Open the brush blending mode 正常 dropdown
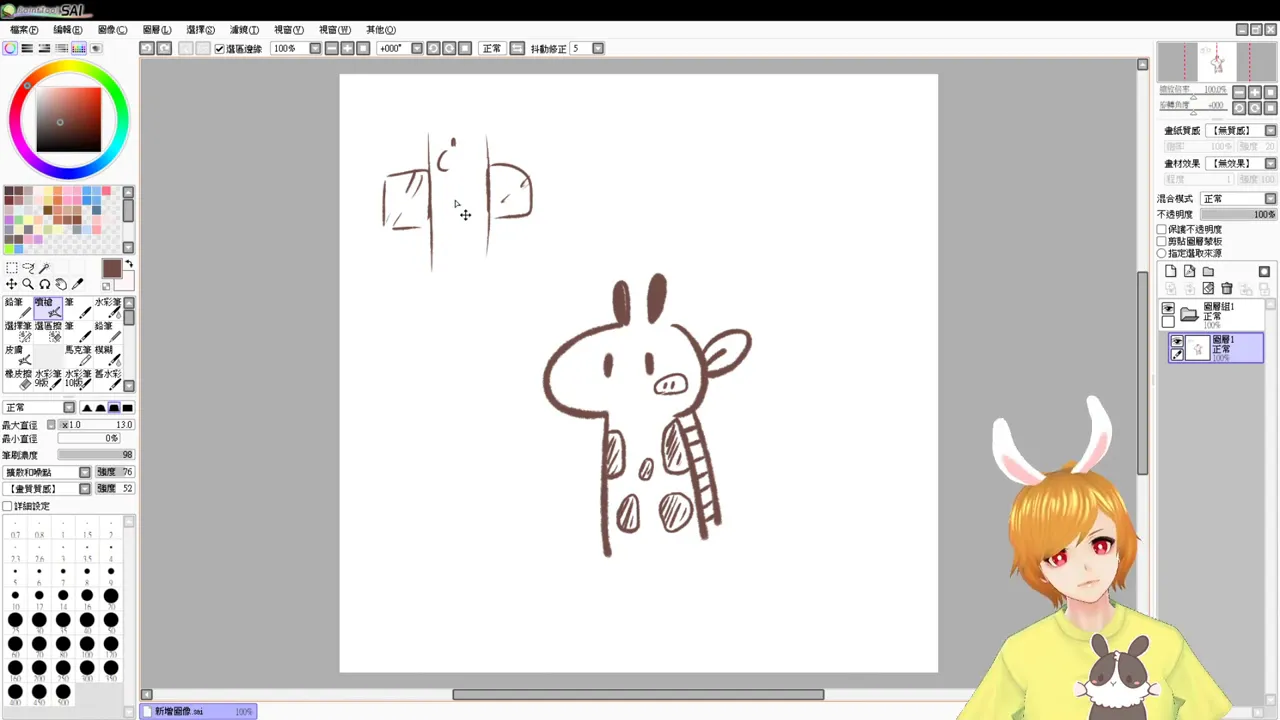The image size is (1280, 720). click(x=69, y=407)
